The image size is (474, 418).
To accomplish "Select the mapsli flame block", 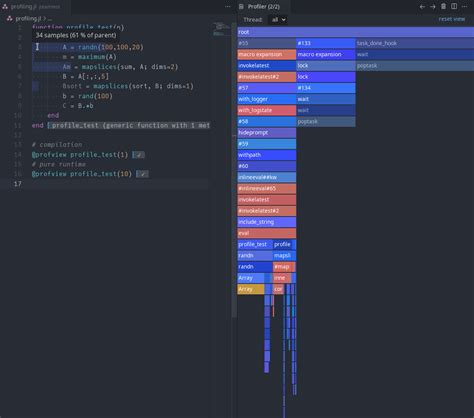I will [282, 255].
